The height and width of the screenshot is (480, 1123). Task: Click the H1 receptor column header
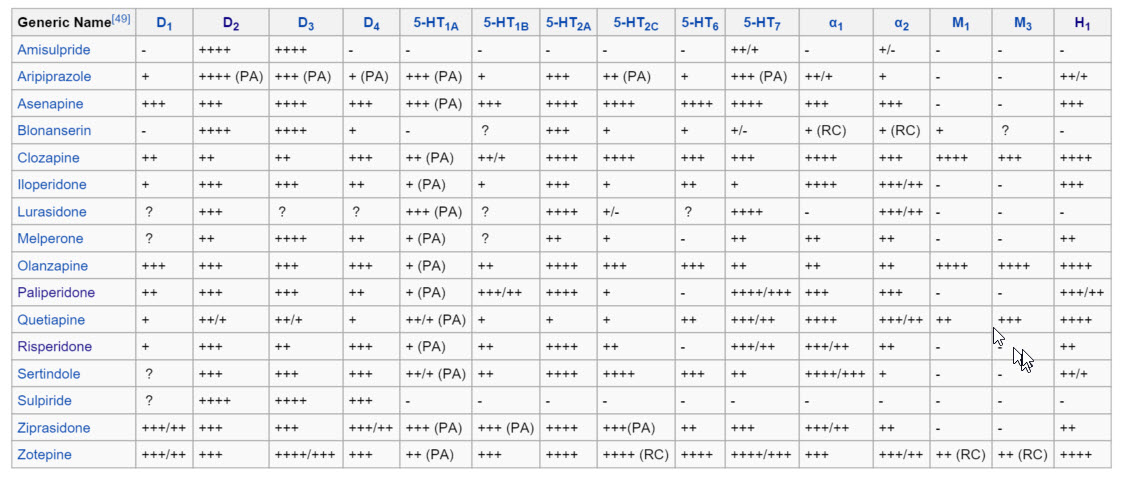[1082, 24]
